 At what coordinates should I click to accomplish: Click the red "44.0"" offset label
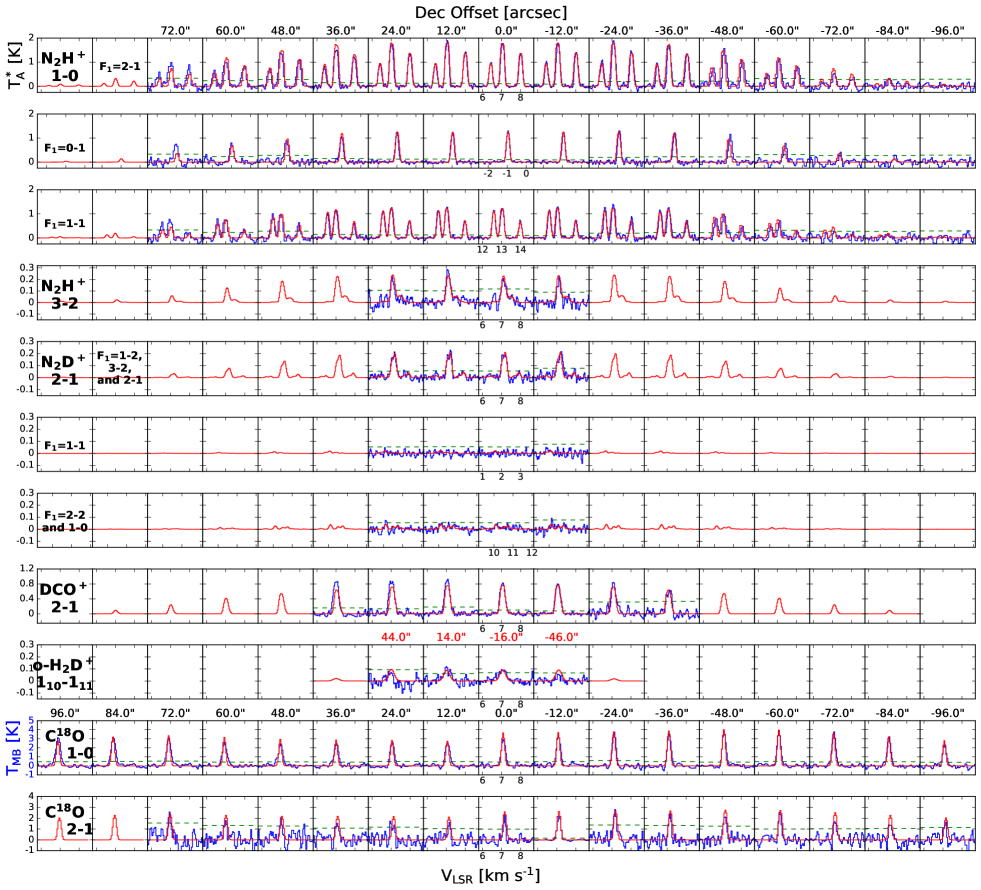(396, 637)
